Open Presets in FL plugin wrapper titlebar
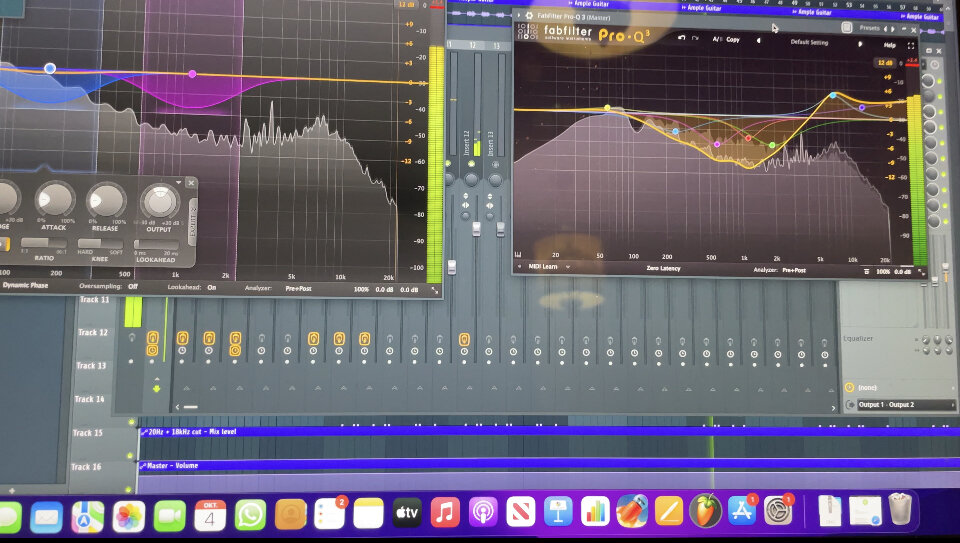This screenshot has width=960, height=543. click(869, 28)
